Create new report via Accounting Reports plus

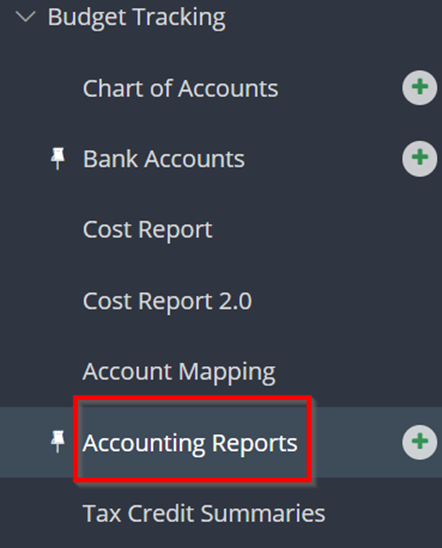[x=420, y=442]
